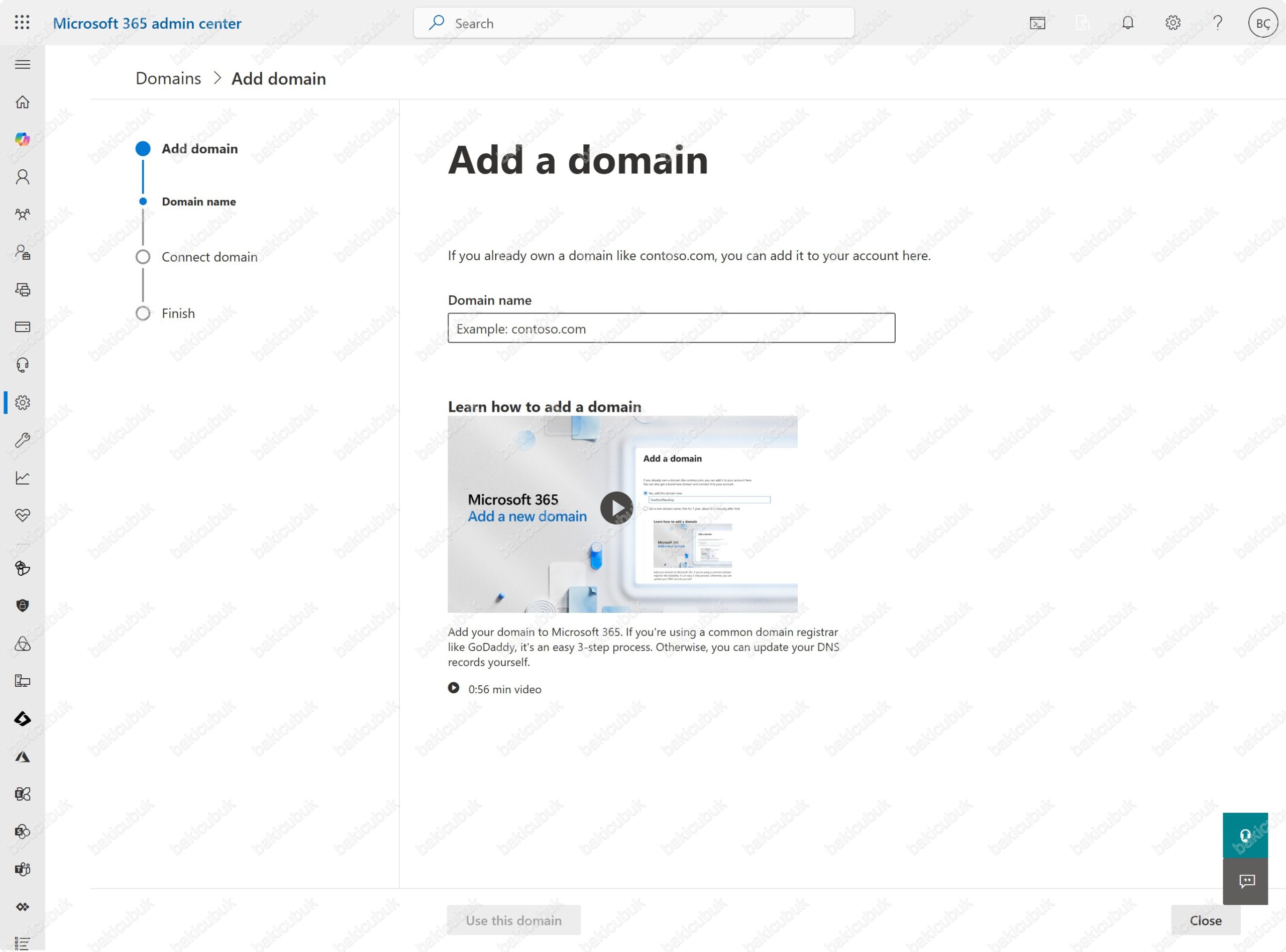
Task: Expand the navigation hamburger menu
Action: (x=23, y=64)
